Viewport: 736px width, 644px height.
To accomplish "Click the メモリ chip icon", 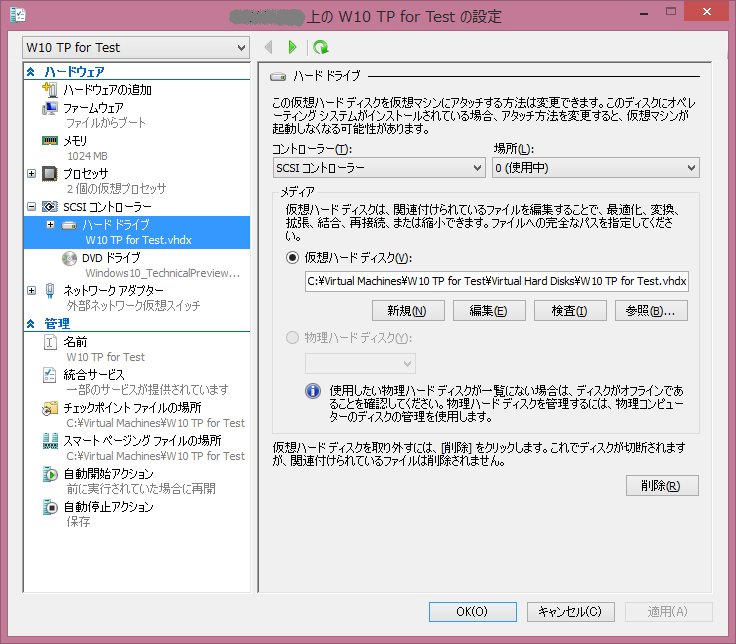I will (x=50, y=140).
